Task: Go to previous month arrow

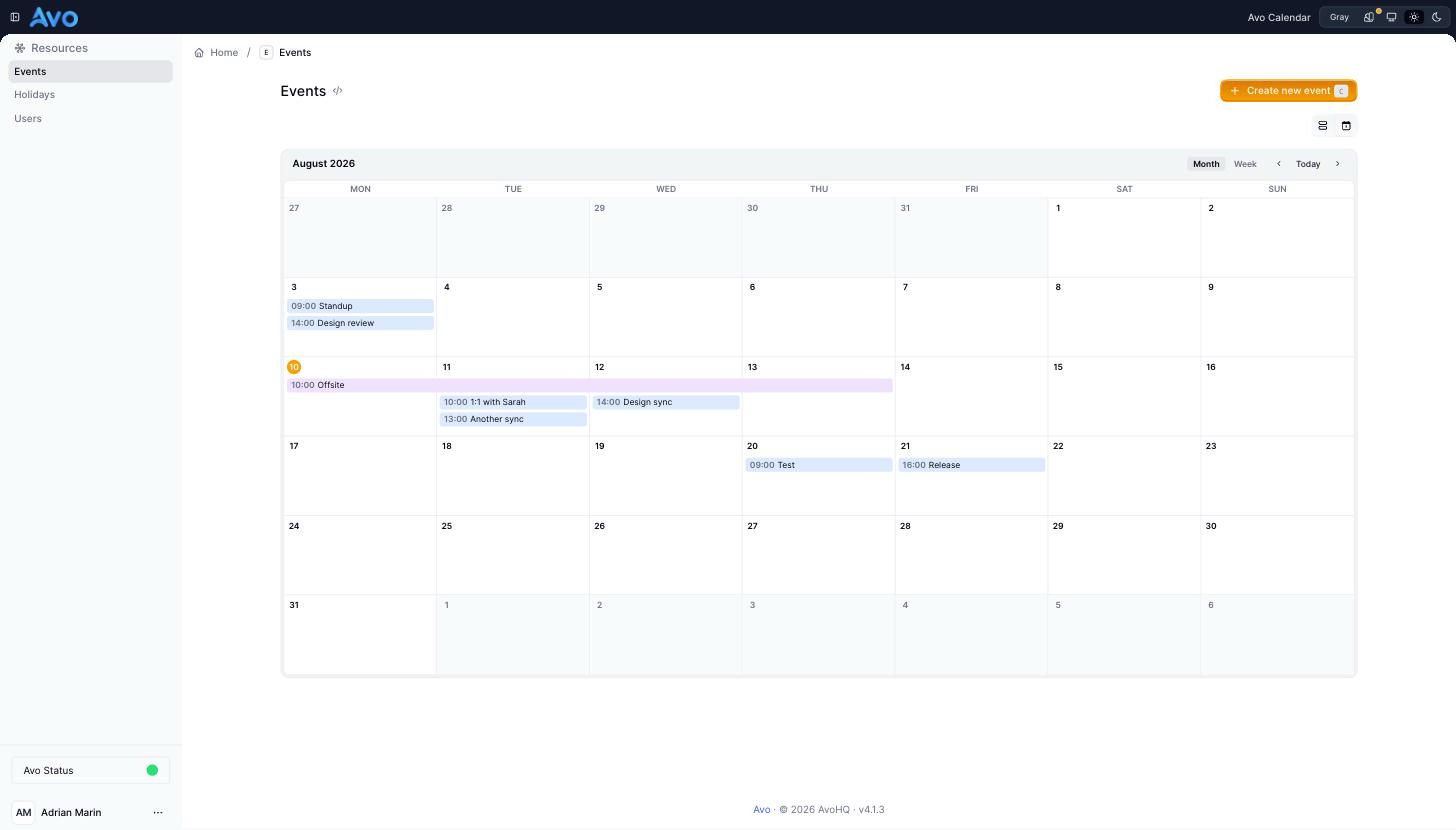Action: click(x=1278, y=164)
